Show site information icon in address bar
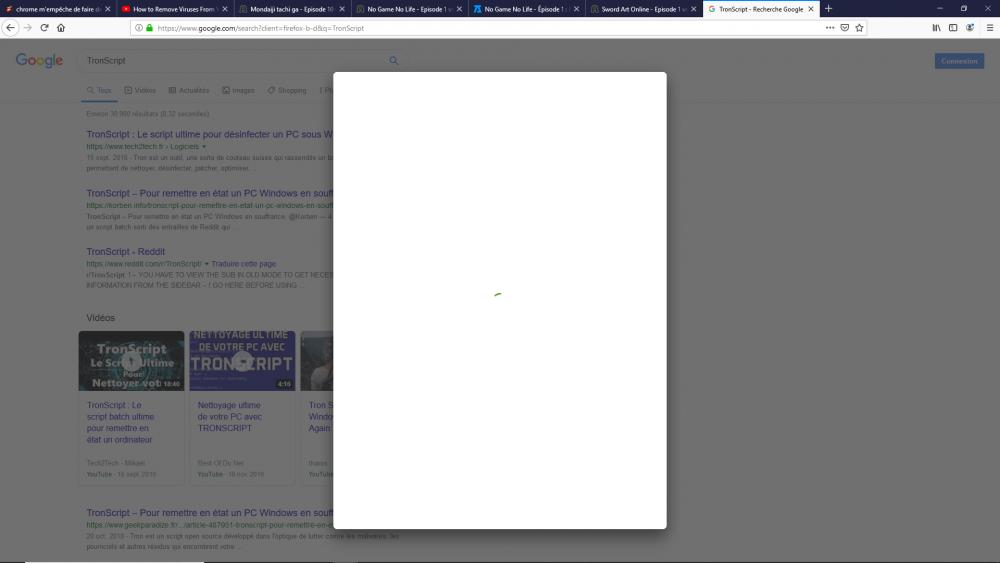This screenshot has width=1000, height=563. [x=138, y=28]
